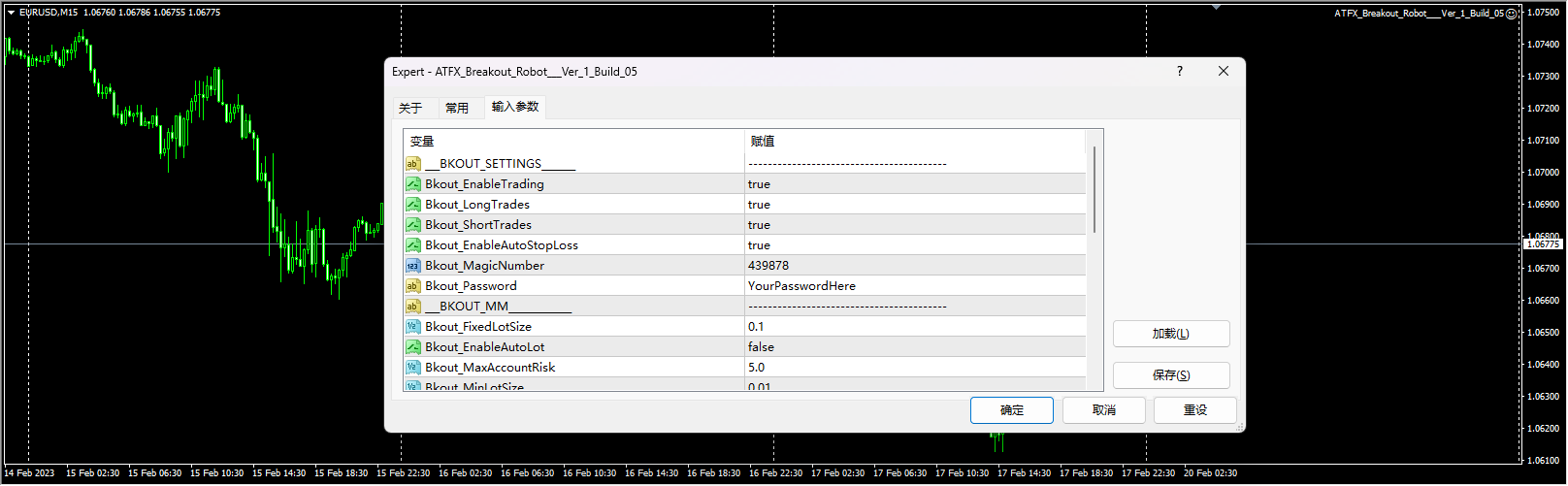This screenshot has width=1568, height=486.
Task: Click the string icon beside __BKOUT_SETTINGS
Action: click(412, 164)
